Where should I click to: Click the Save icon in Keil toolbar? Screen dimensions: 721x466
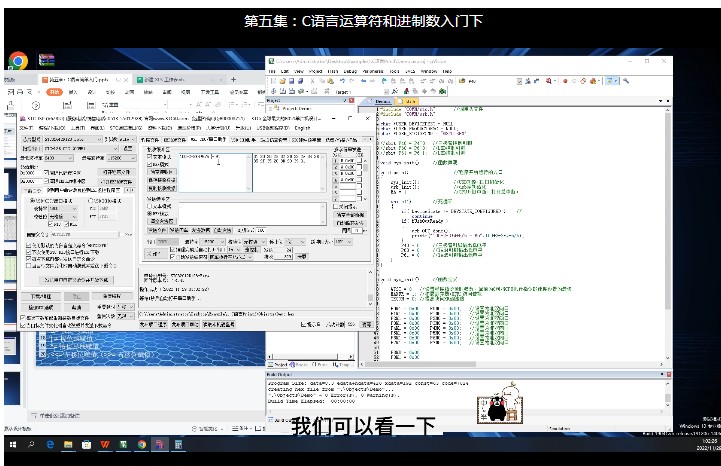(291, 81)
